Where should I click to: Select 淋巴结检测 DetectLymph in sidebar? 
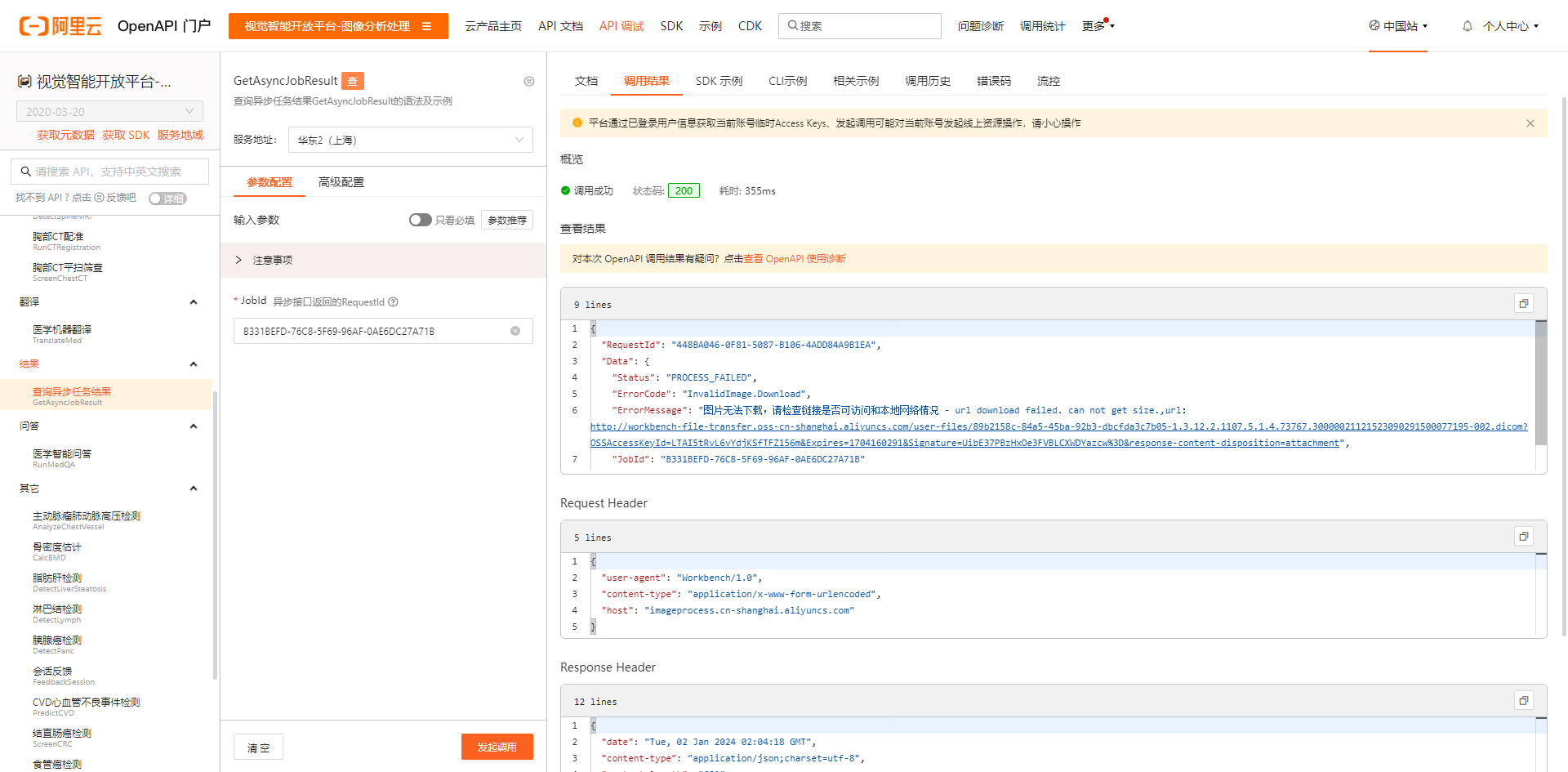coord(57,613)
